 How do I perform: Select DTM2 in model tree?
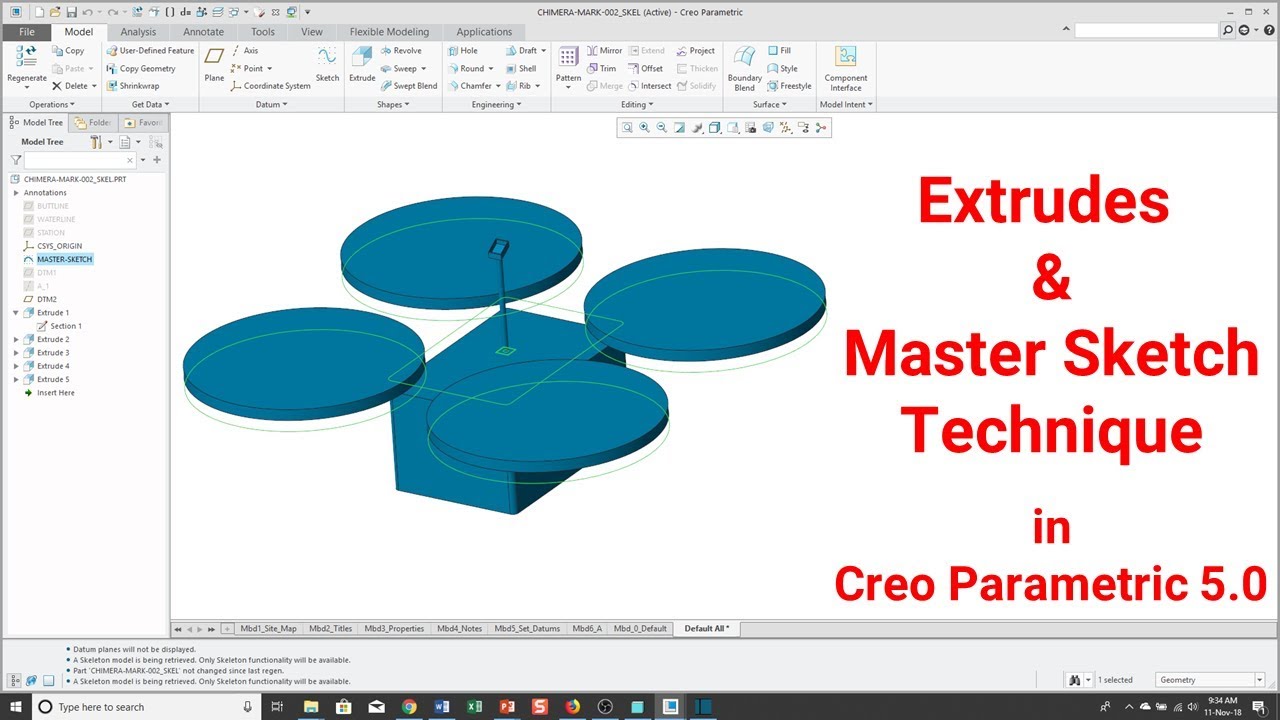47,300
